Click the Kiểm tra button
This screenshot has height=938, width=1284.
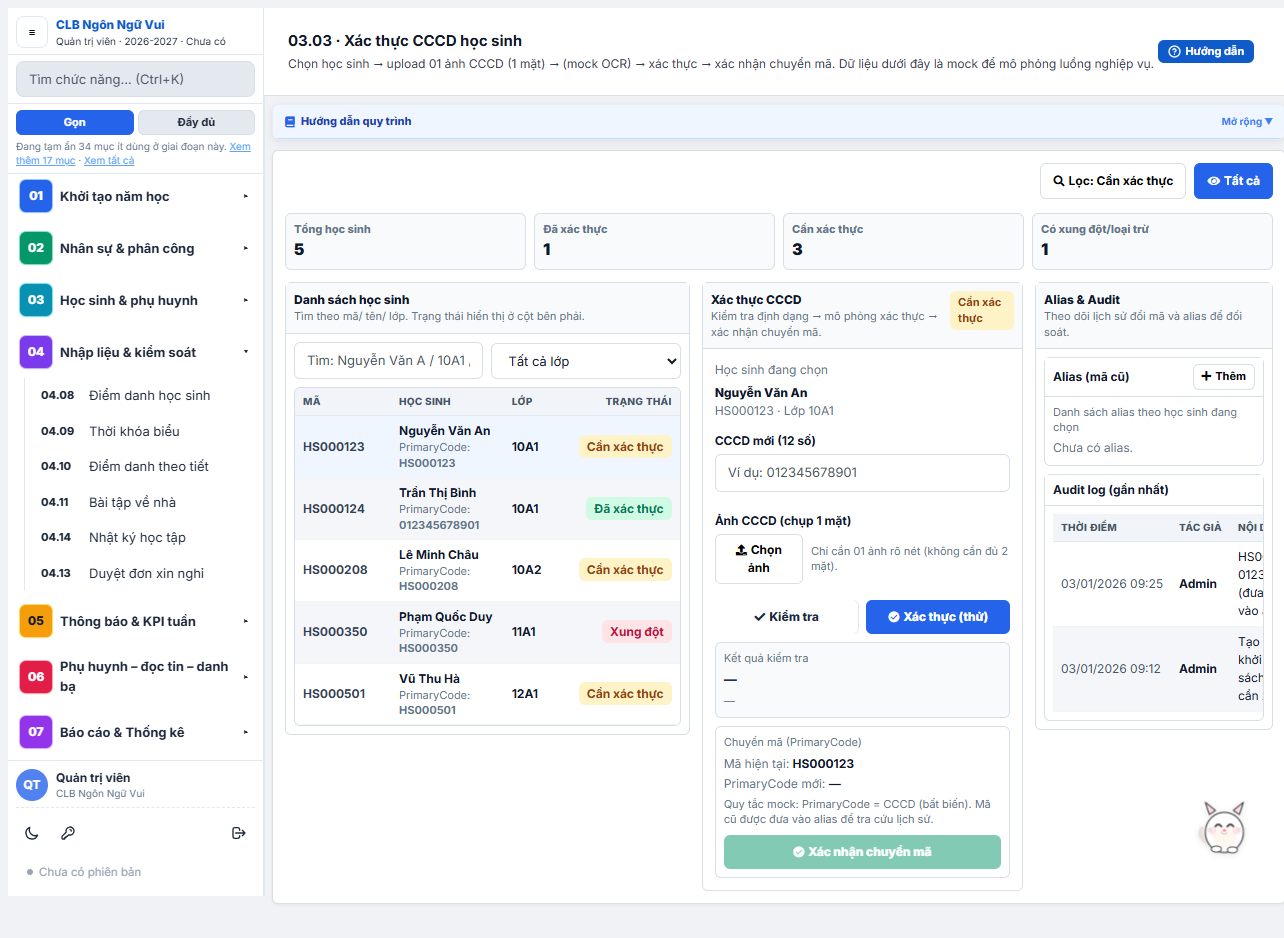click(x=786, y=617)
